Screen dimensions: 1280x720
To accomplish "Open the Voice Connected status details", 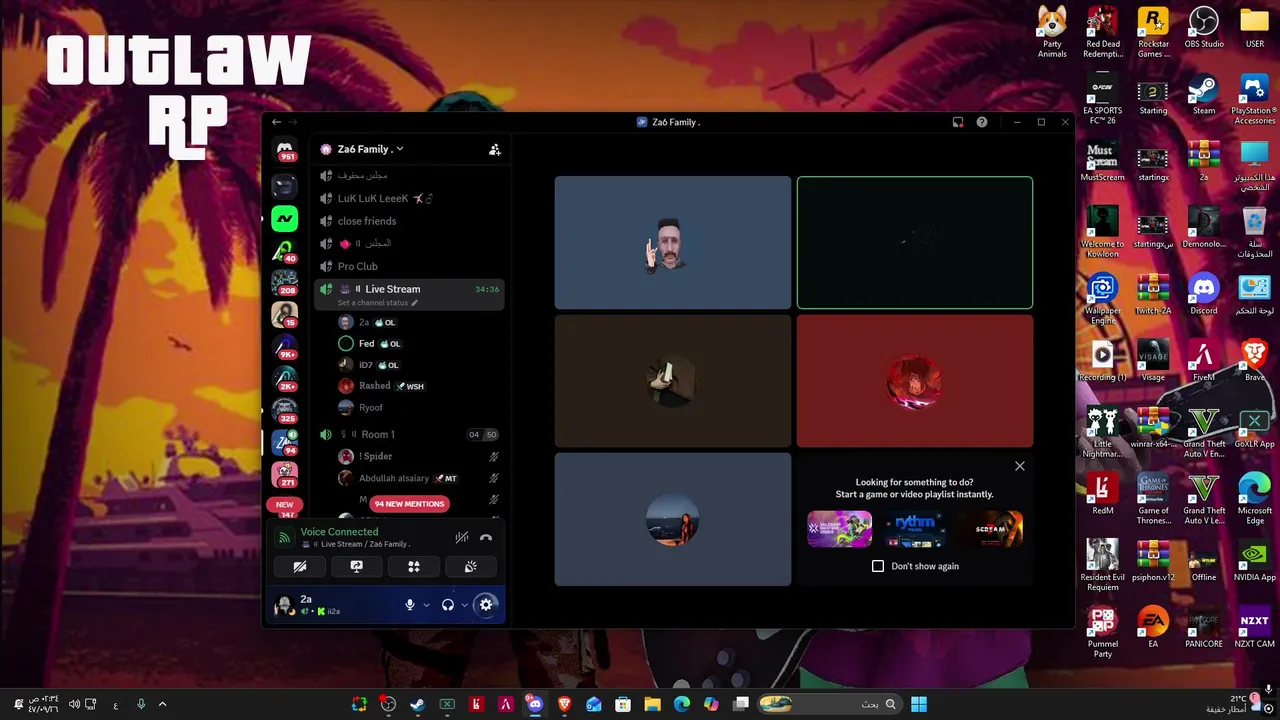I will [x=339, y=532].
